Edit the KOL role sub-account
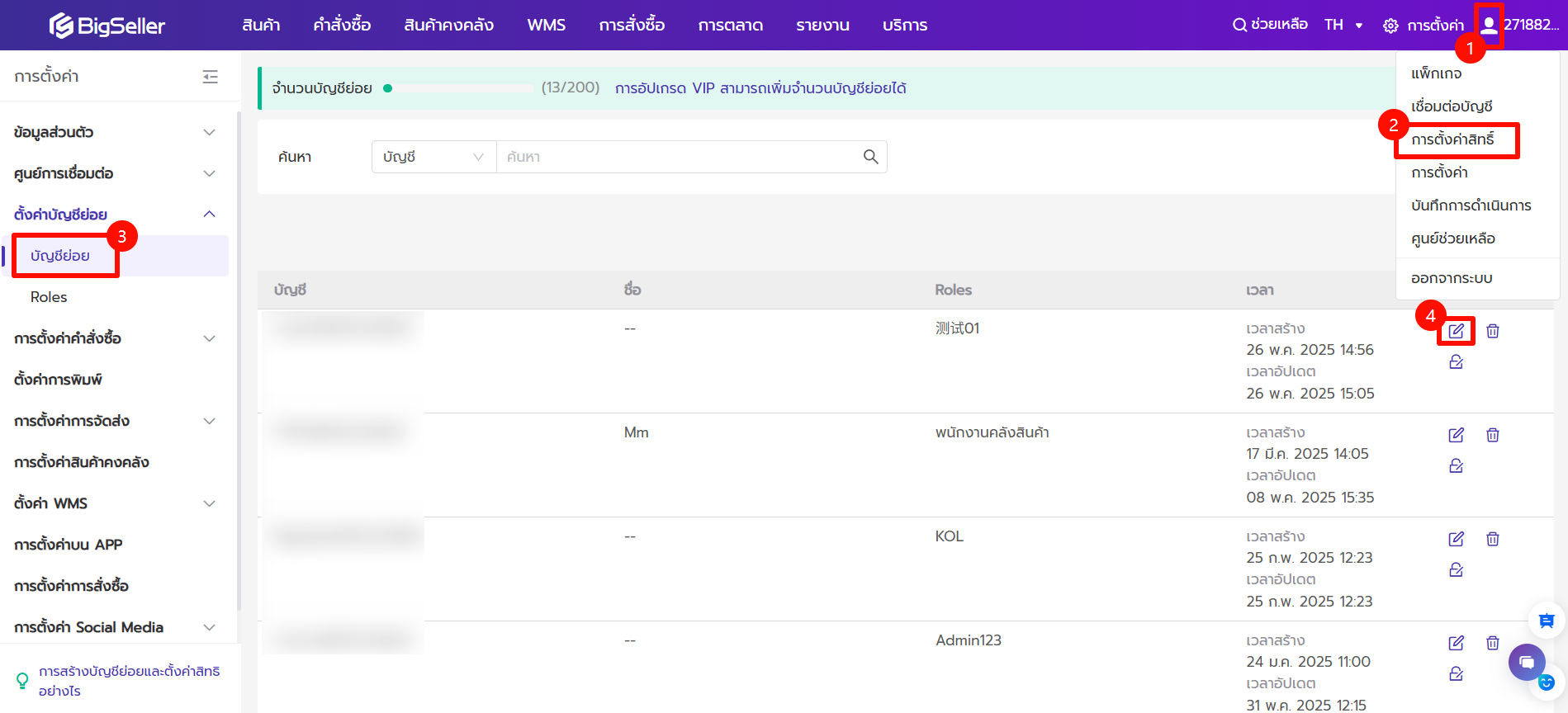The image size is (1568, 713). 1457,539
